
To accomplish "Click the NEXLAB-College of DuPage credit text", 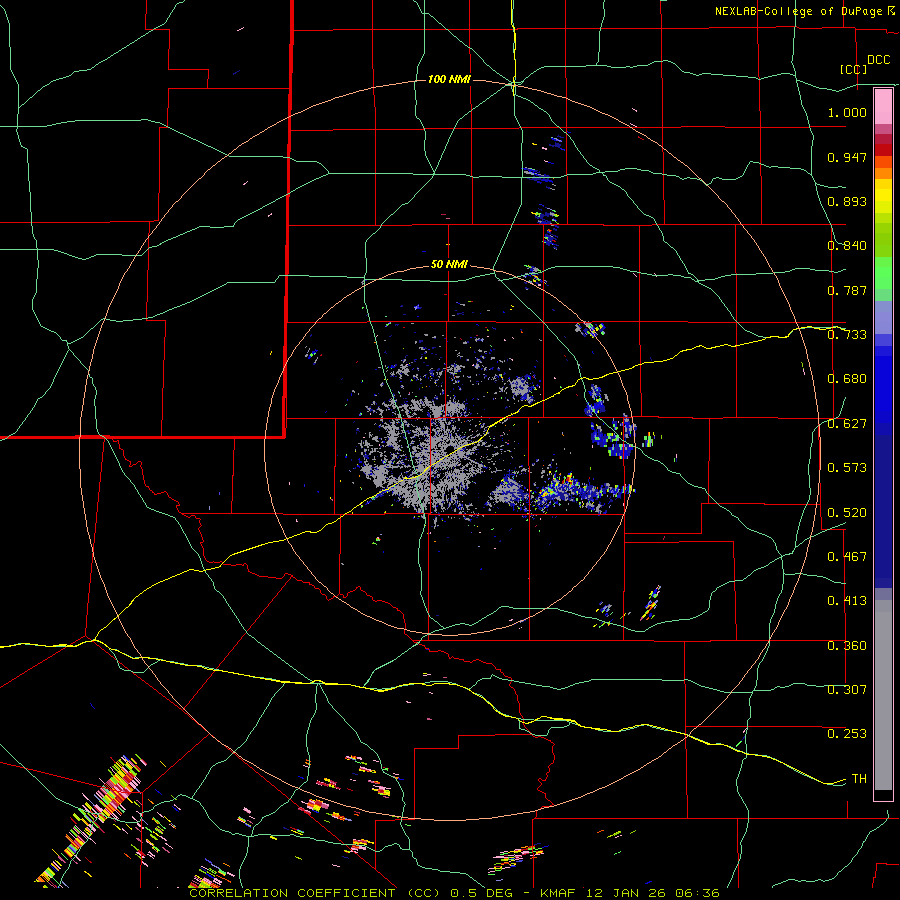I will click(x=804, y=11).
